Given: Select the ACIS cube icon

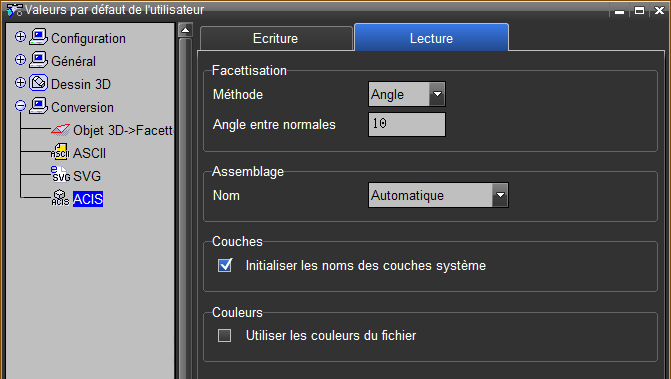Looking at the screenshot, I should click(x=60, y=198).
